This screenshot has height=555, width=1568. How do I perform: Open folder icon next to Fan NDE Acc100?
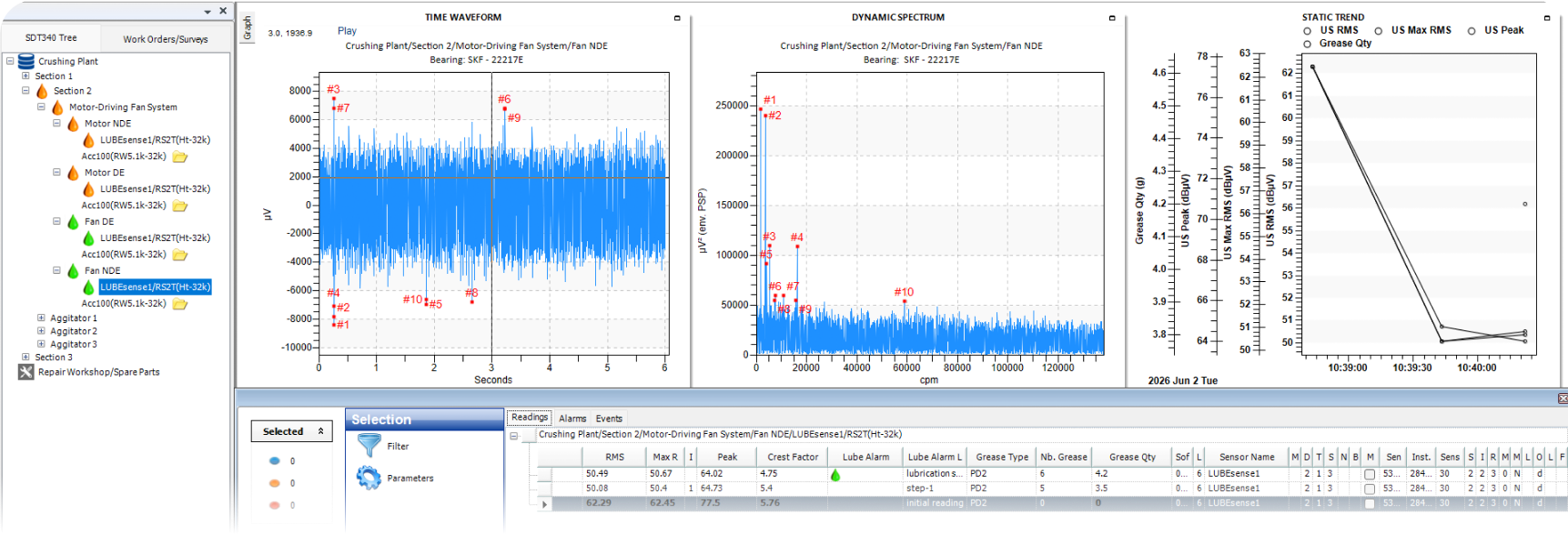click(180, 304)
